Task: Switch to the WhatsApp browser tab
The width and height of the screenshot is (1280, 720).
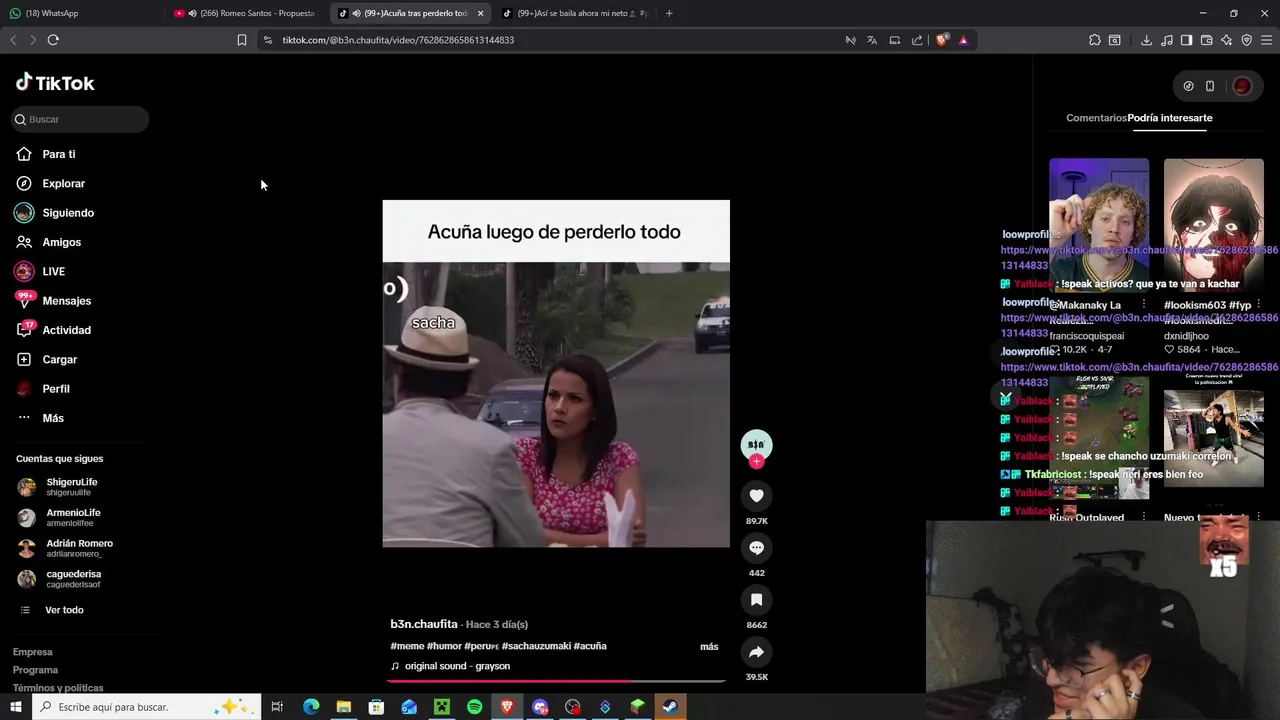Action: pos(80,13)
